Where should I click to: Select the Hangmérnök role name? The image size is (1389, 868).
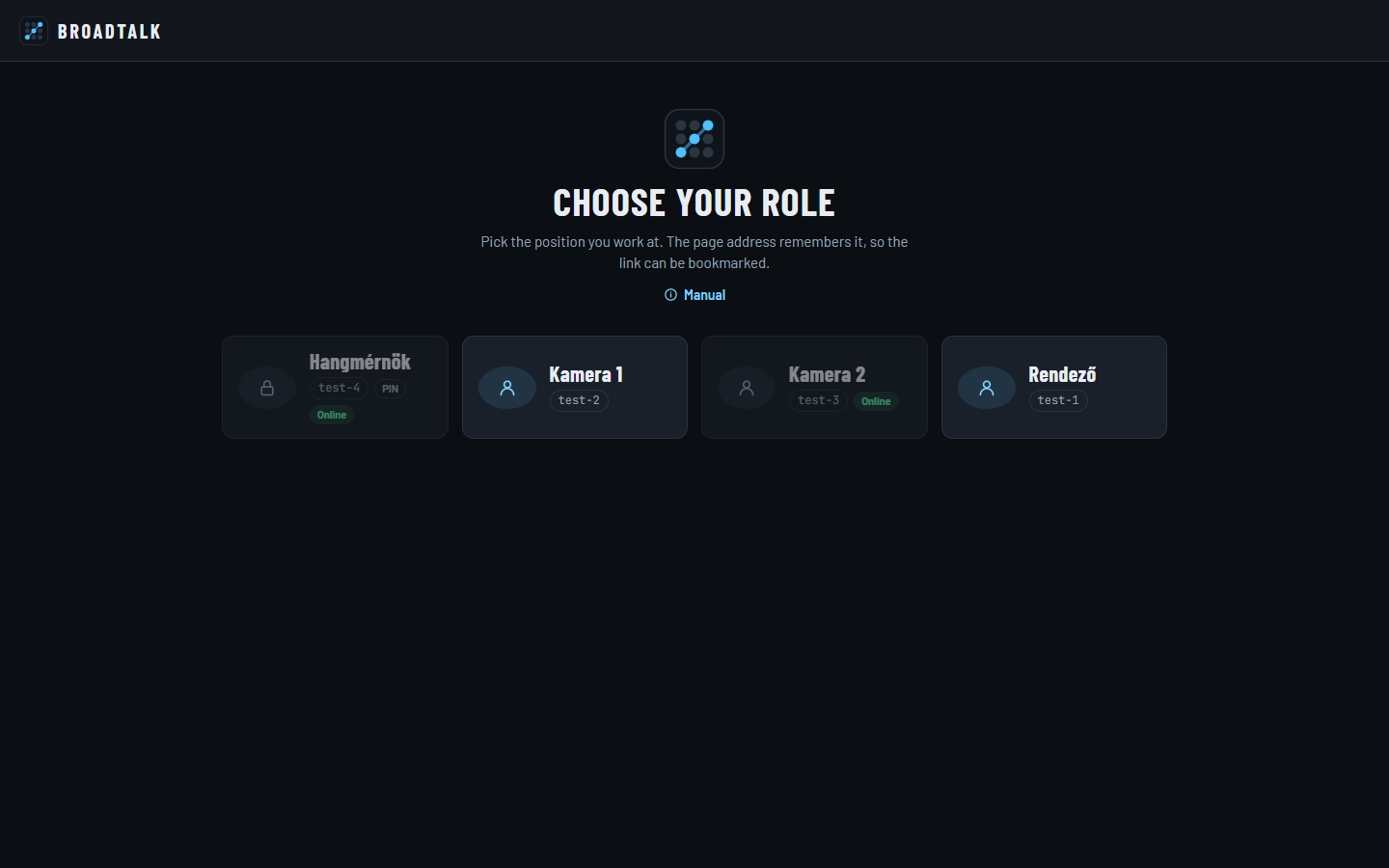pos(360,362)
